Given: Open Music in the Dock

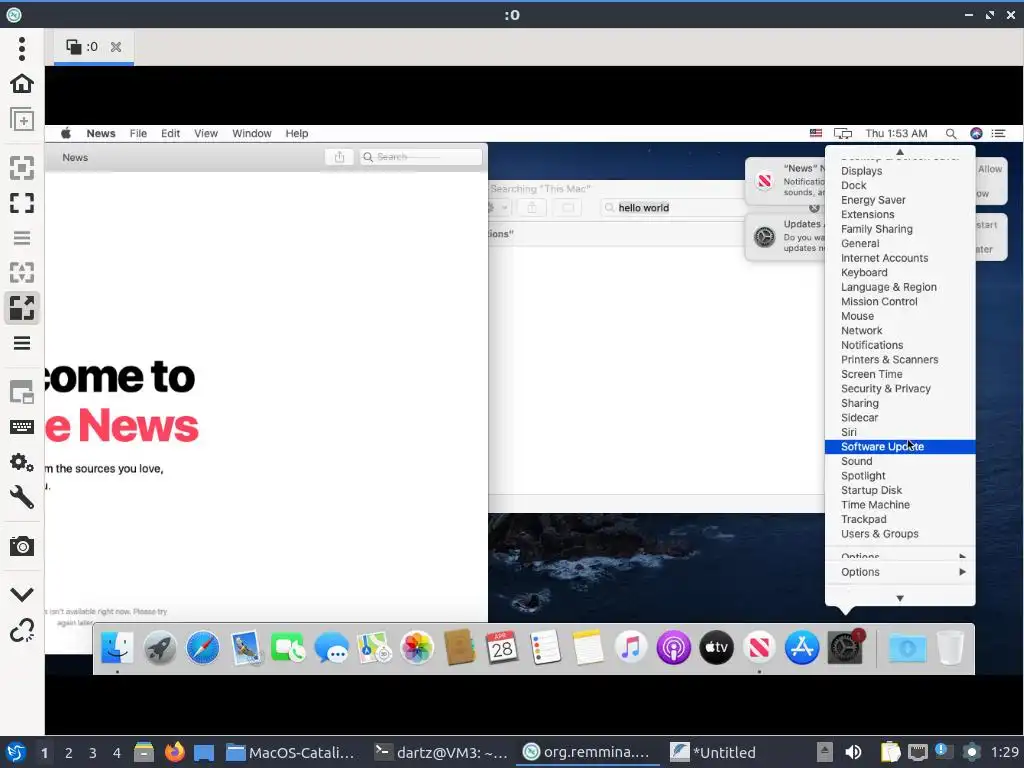Looking at the screenshot, I should [631, 648].
